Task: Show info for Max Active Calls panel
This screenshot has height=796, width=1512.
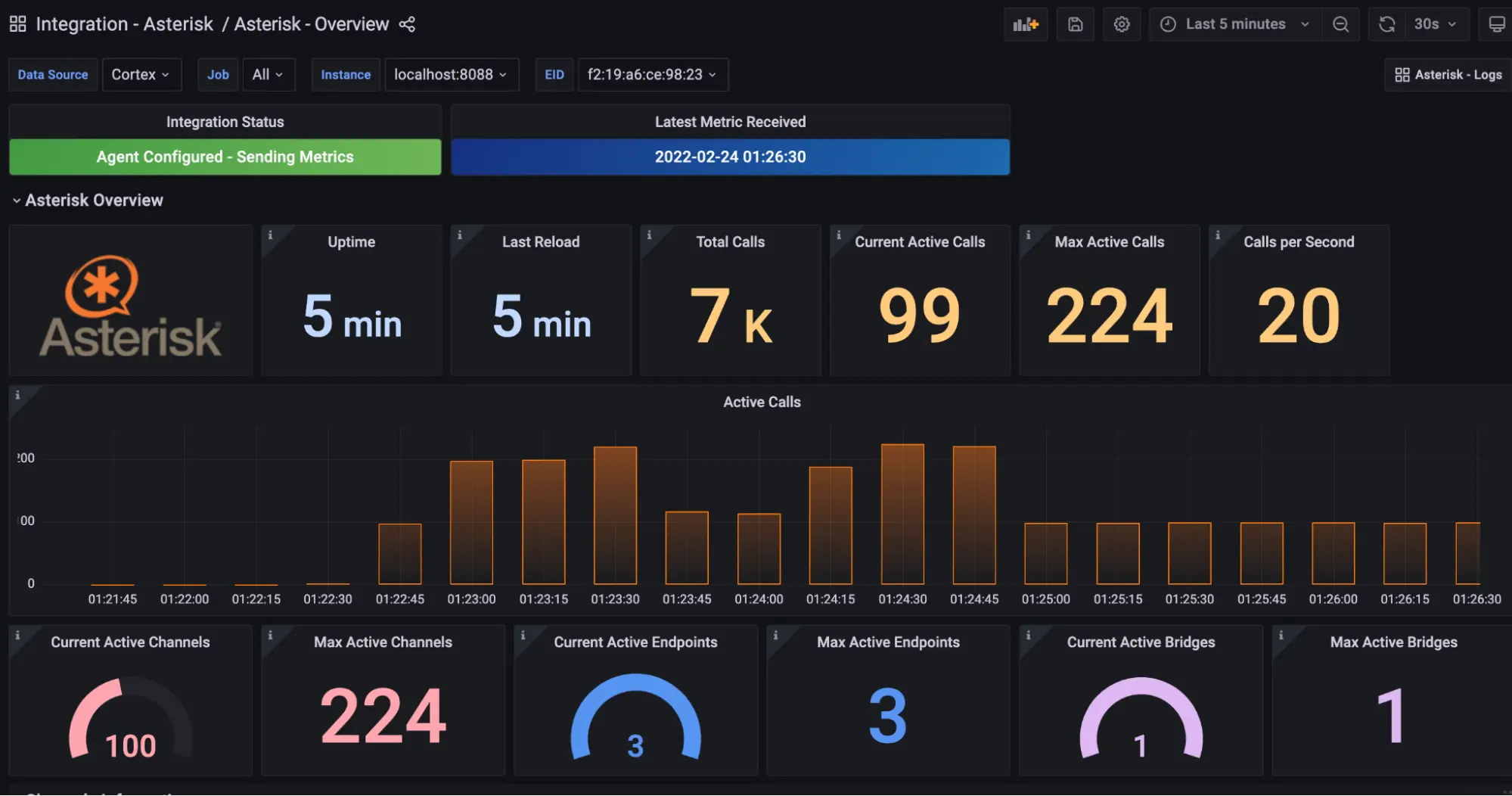Action: pyautogui.click(x=1028, y=235)
